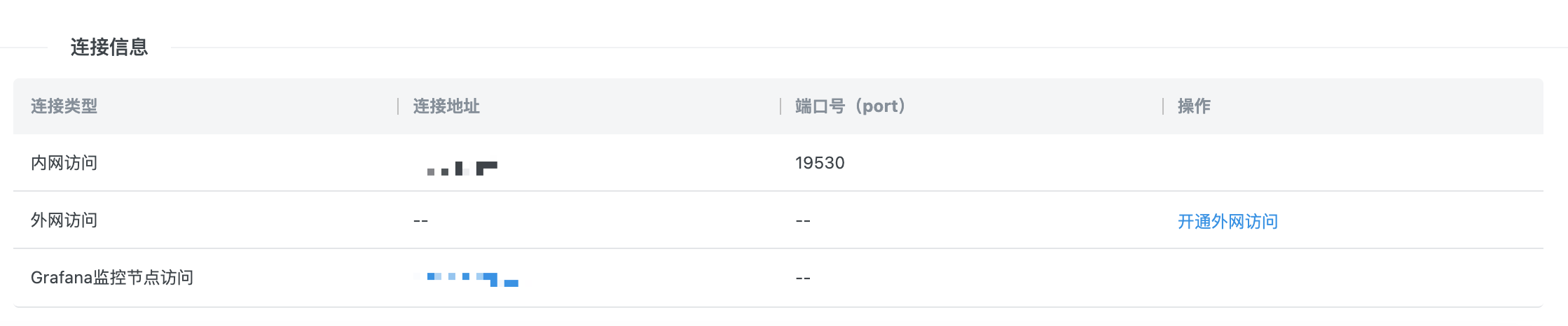Click the Grafana row port placeholder dashes

click(803, 278)
